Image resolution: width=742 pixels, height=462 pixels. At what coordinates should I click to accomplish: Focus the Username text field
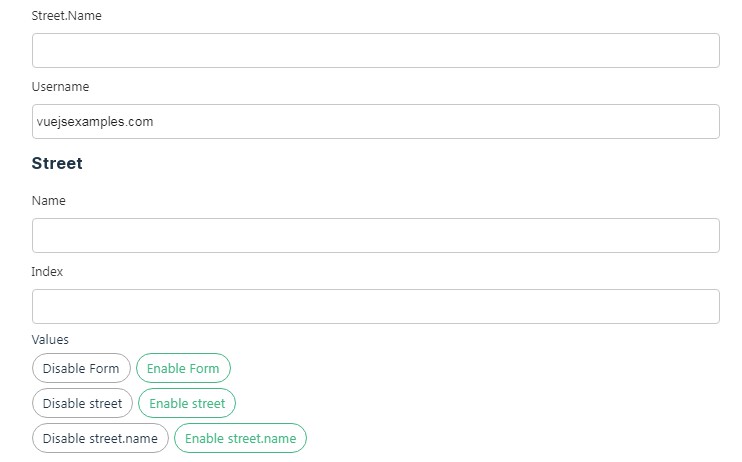tap(375, 121)
